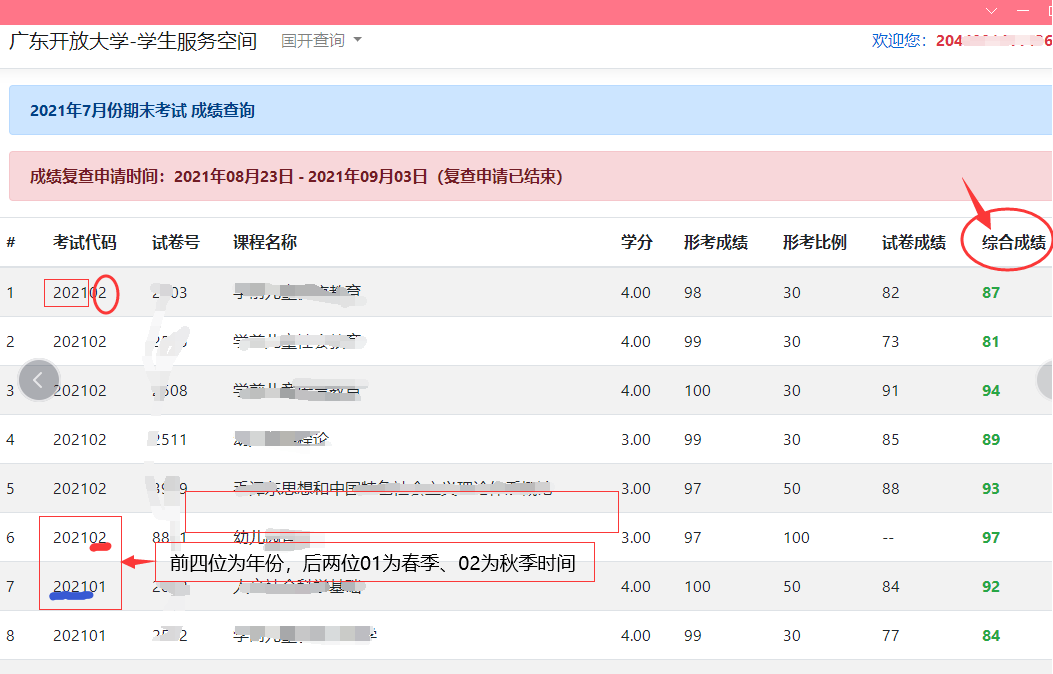Click the welcome student ID number

coord(992,41)
